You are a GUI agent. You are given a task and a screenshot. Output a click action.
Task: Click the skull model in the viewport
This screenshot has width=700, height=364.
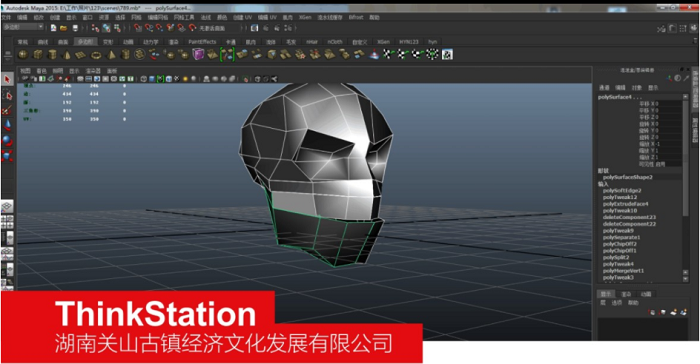tap(316, 174)
